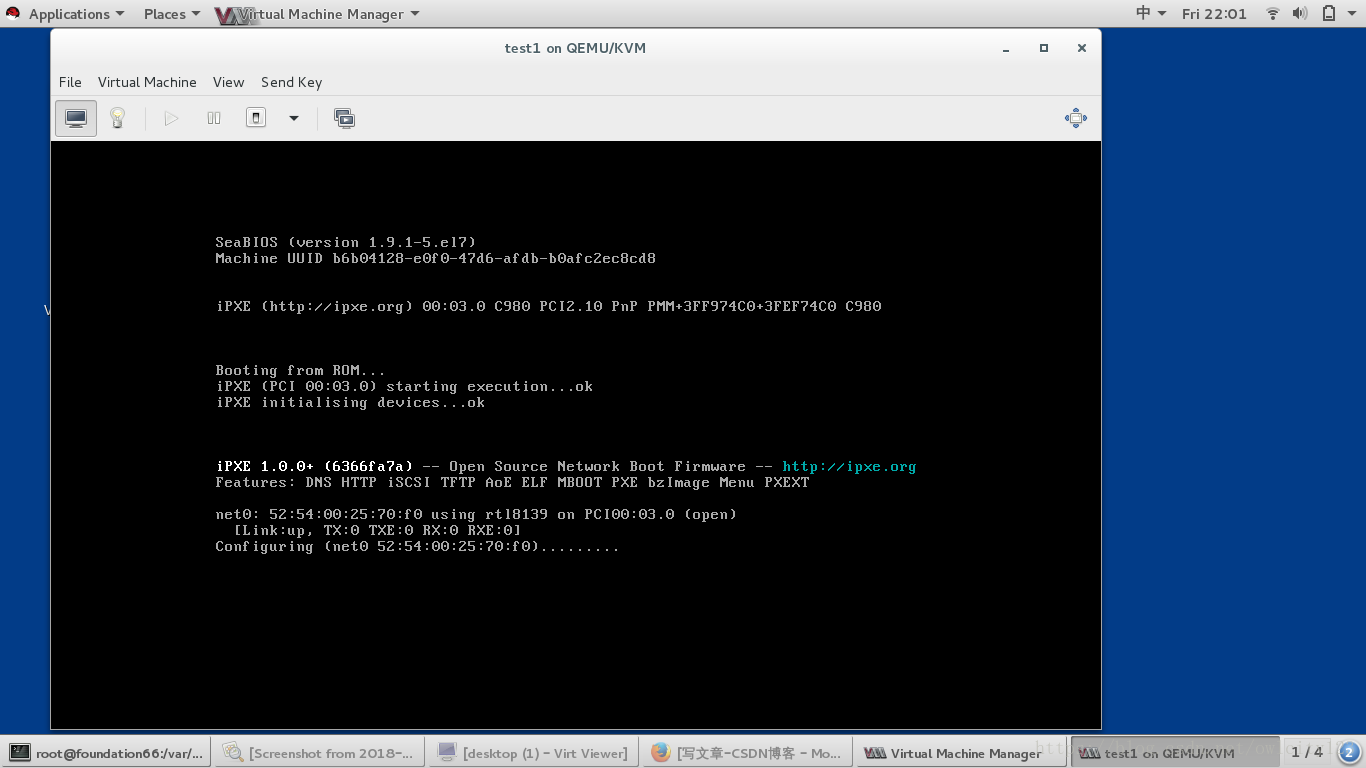Image resolution: width=1366 pixels, height=768 pixels.
Task: Click the http://ipxe.org text in console
Action: click(x=849, y=467)
